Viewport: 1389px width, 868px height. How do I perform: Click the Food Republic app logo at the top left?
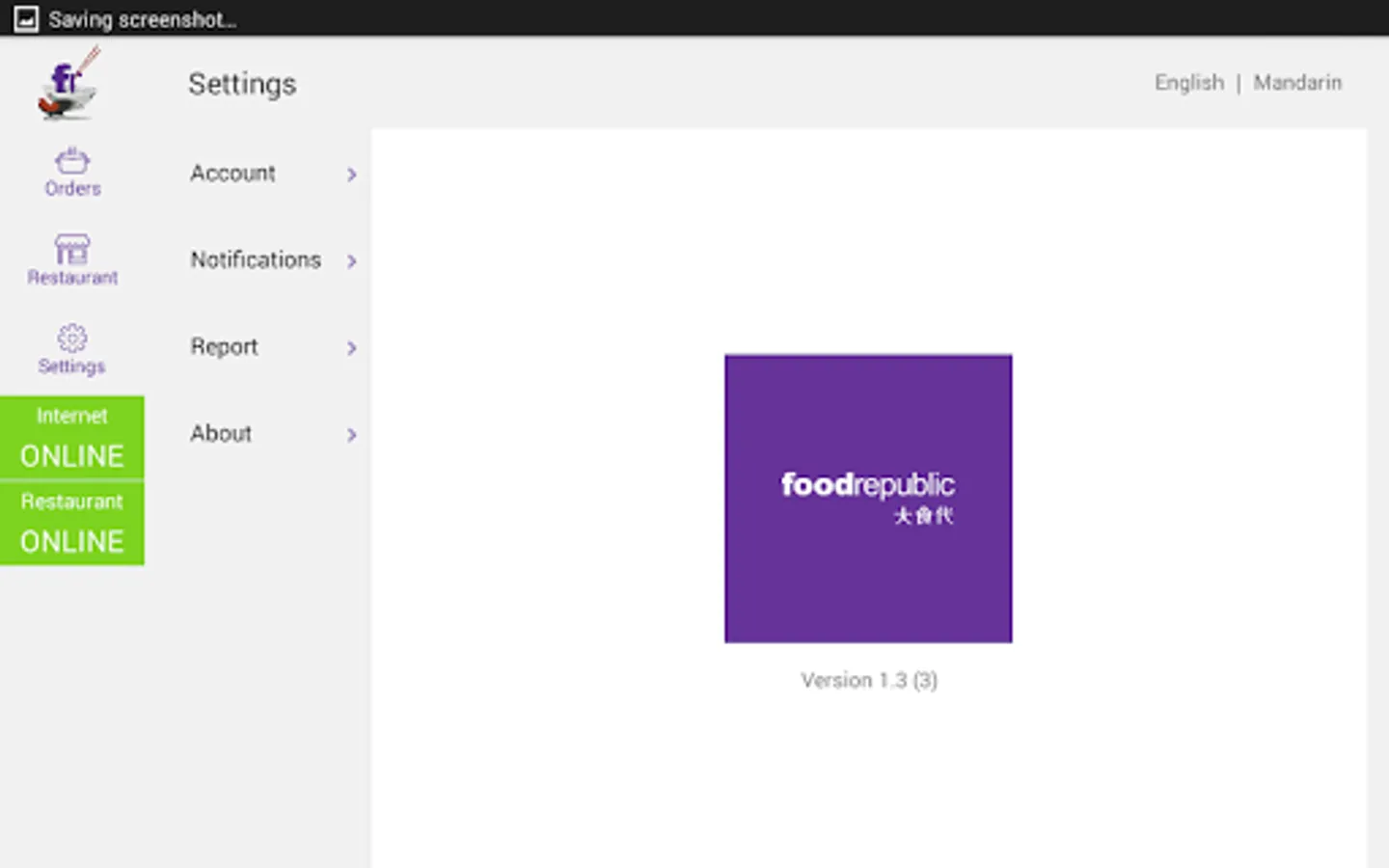[x=68, y=83]
